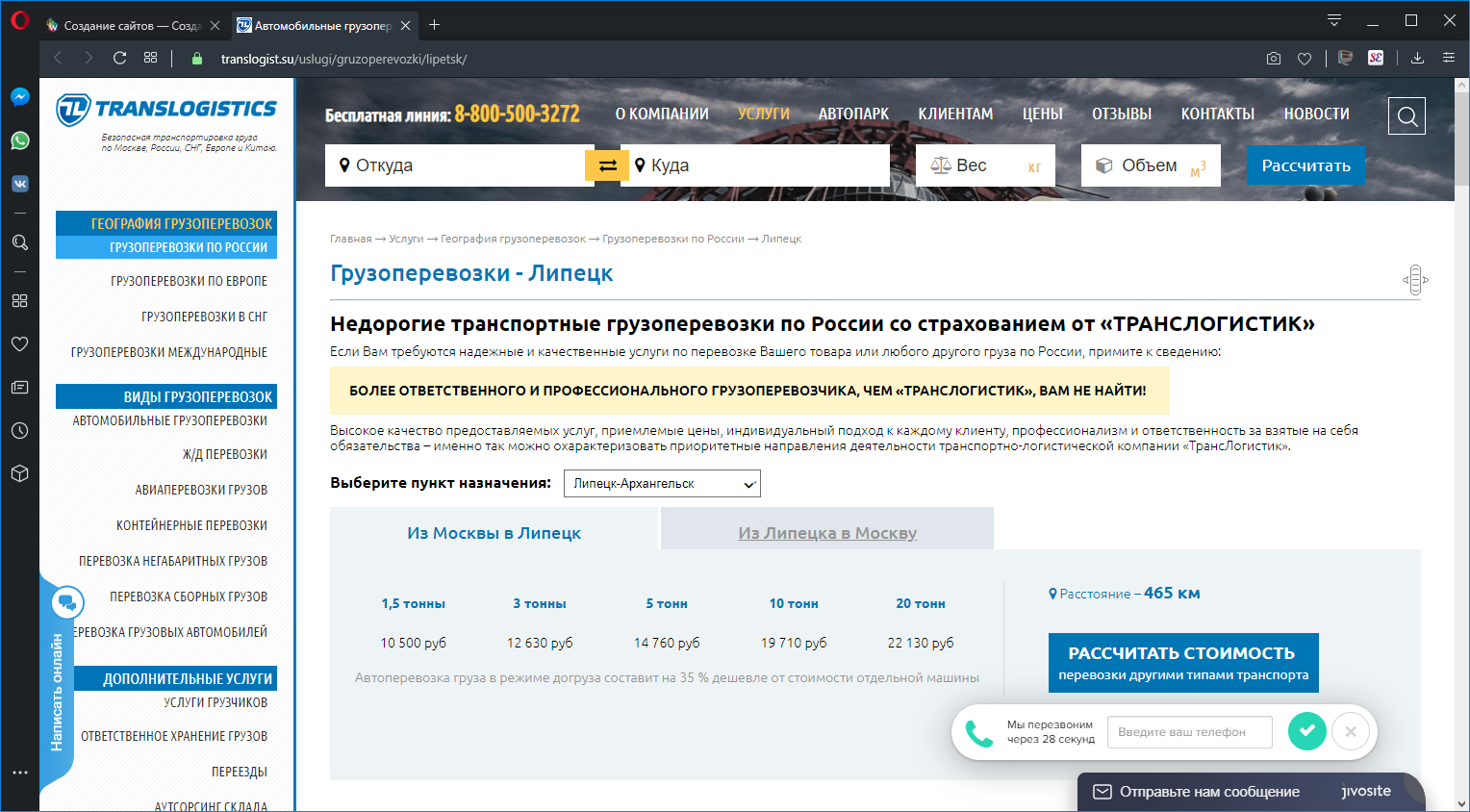Open the online chat bubble icon
The image size is (1470, 812).
click(67, 603)
